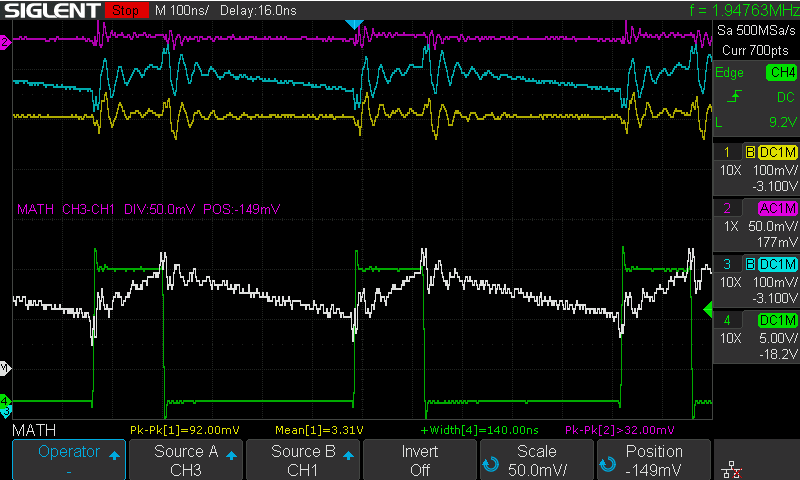Click the M 100ns timebase readout
This screenshot has width=800, height=480.
point(182,10)
